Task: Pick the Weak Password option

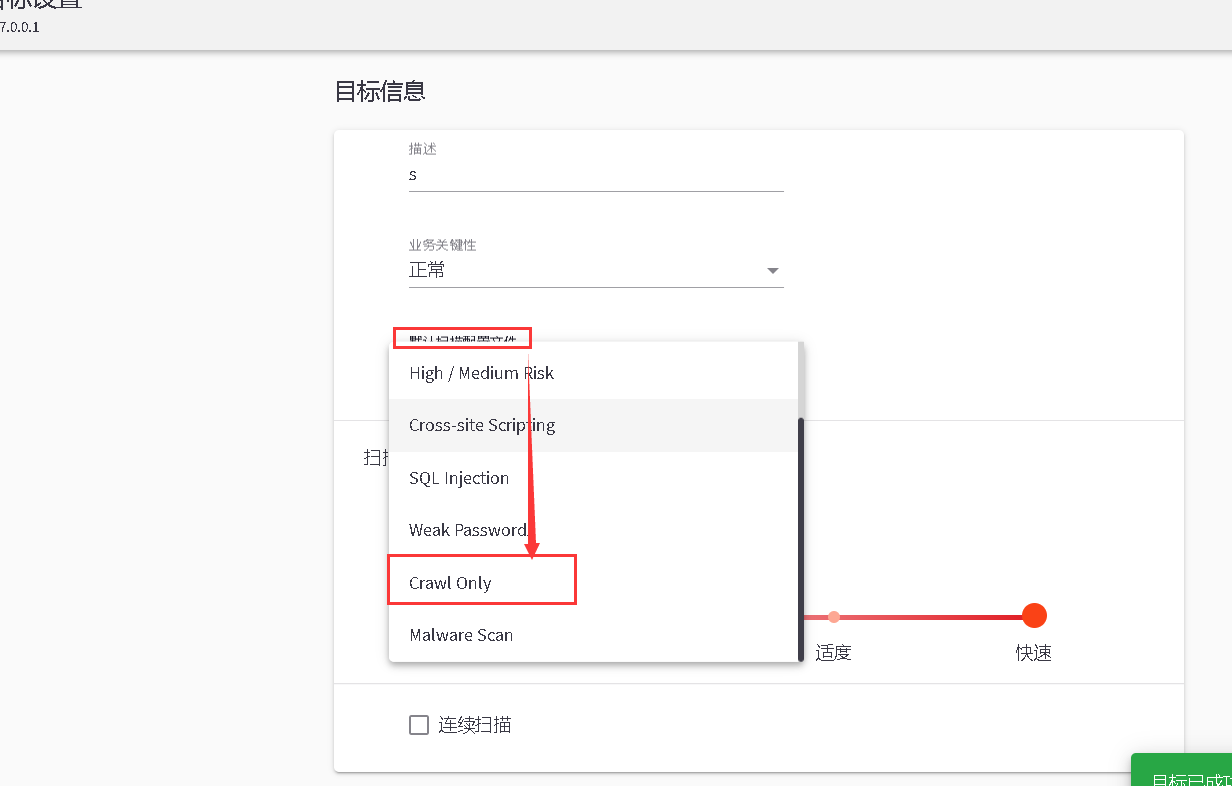Action: coord(467,530)
